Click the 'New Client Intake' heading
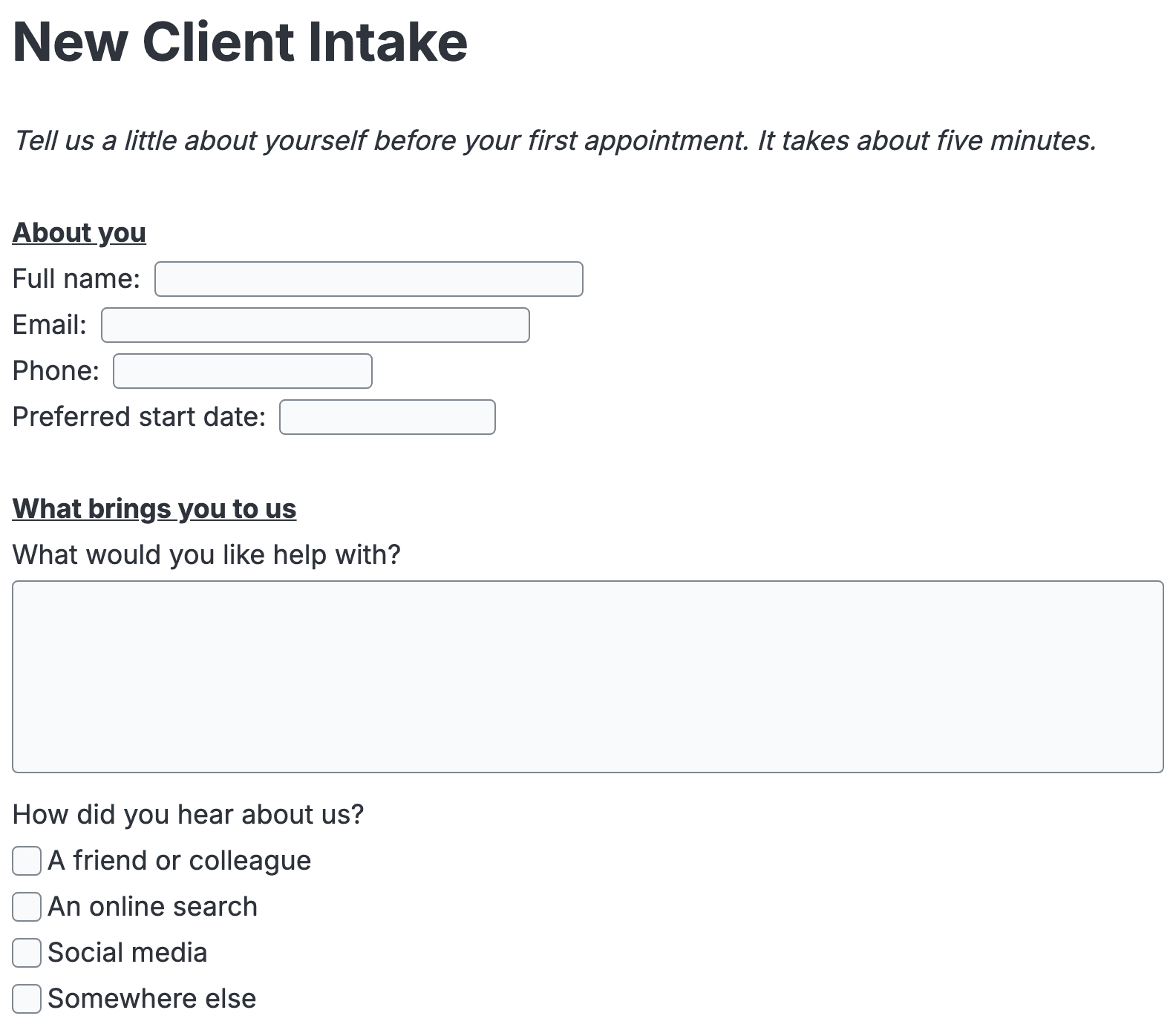The height and width of the screenshot is (1033, 1176). tap(241, 42)
